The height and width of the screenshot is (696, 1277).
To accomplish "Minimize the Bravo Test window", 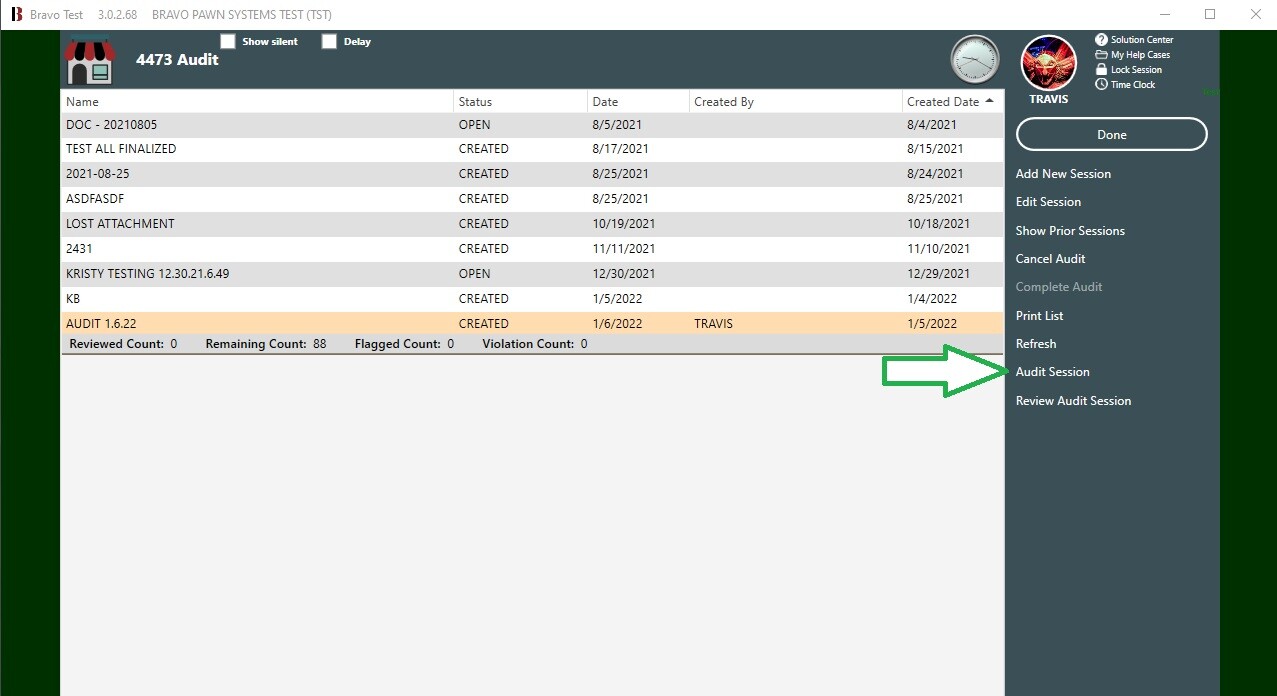I will click(x=1163, y=14).
